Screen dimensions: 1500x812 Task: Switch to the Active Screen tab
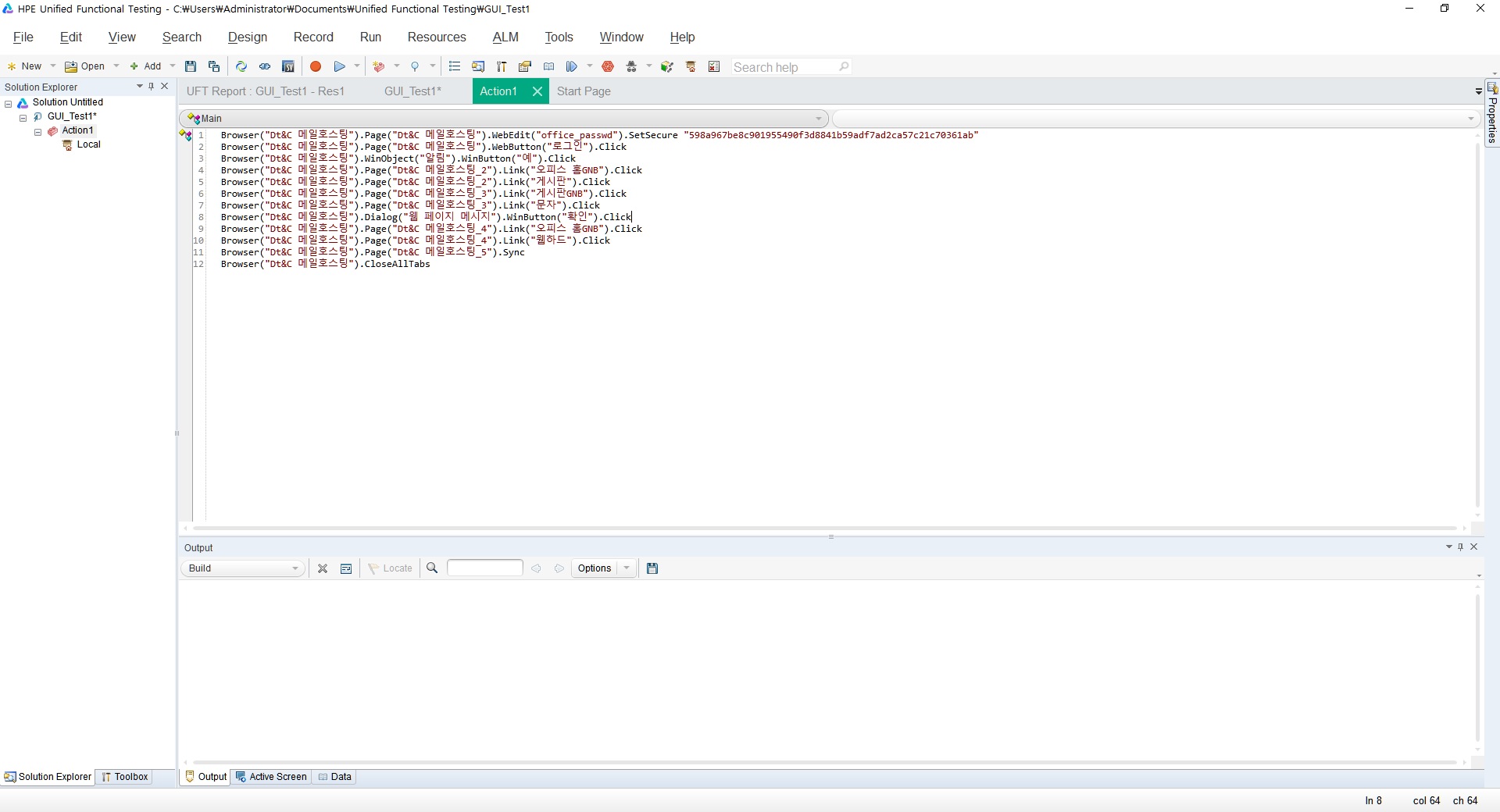[271, 777]
